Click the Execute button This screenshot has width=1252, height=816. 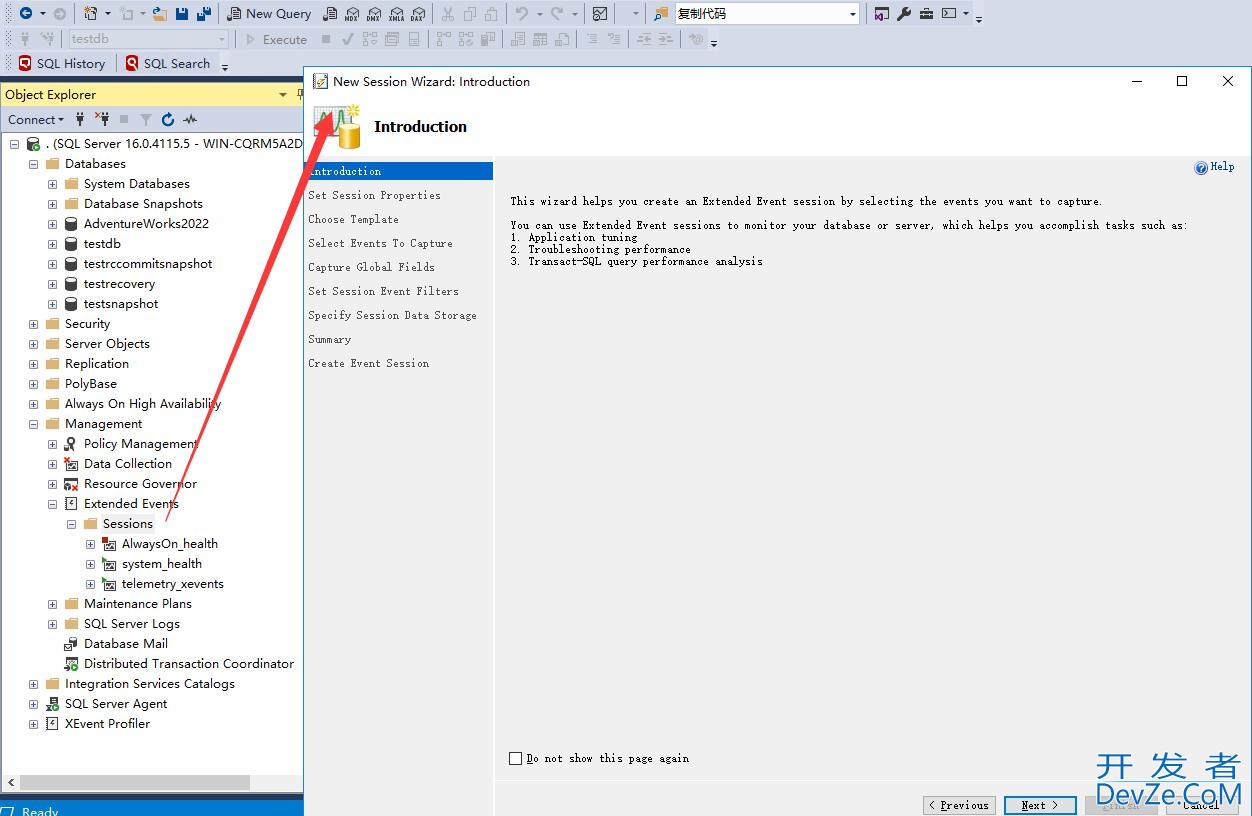point(275,39)
